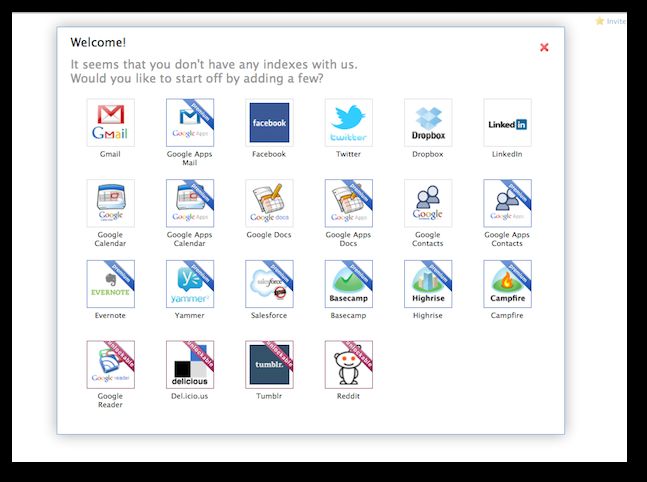Image resolution: width=647 pixels, height=482 pixels.
Task: Click the Yammer caption text
Action: click(x=189, y=315)
